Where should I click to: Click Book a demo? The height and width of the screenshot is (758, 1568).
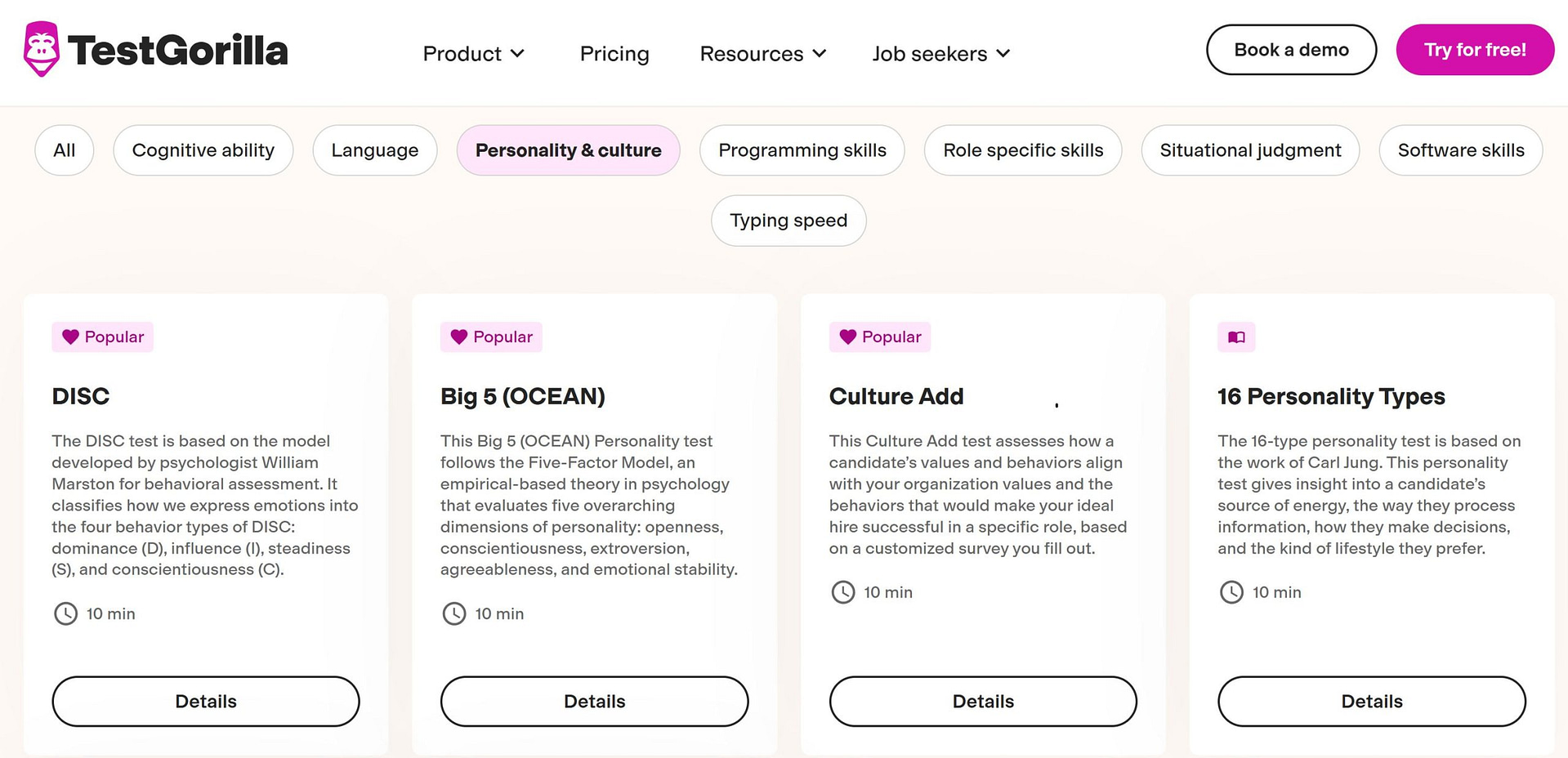(1291, 49)
